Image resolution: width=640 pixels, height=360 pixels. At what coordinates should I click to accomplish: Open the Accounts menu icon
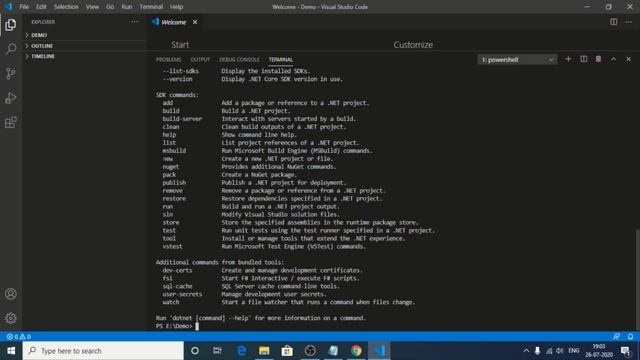coord(11,294)
